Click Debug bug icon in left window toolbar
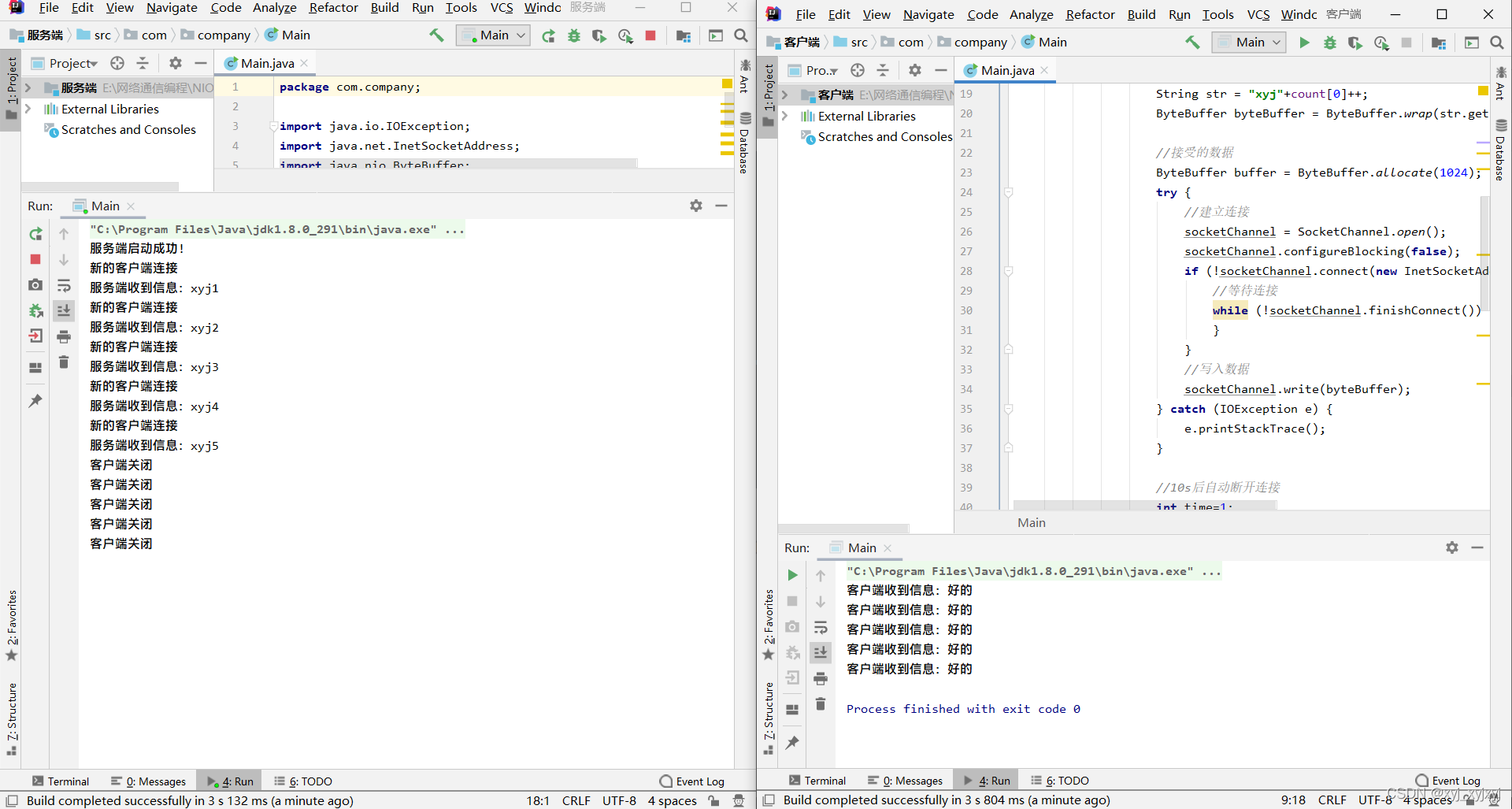Image resolution: width=1512 pixels, height=809 pixels. coord(574,35)
